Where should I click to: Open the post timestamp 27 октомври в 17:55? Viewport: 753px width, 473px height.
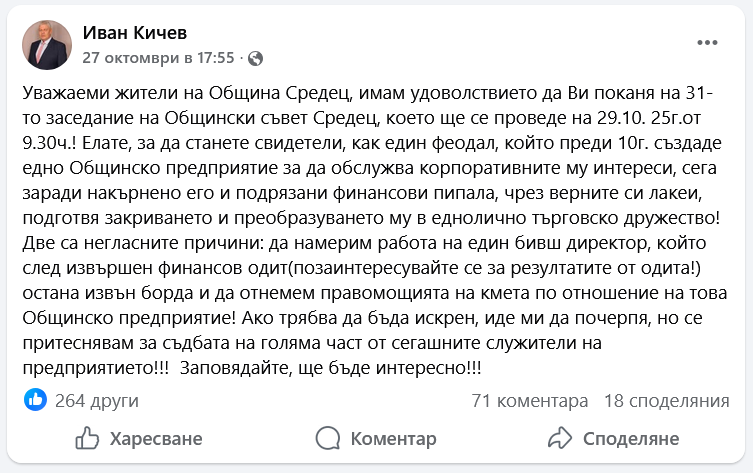coord(158,57)
